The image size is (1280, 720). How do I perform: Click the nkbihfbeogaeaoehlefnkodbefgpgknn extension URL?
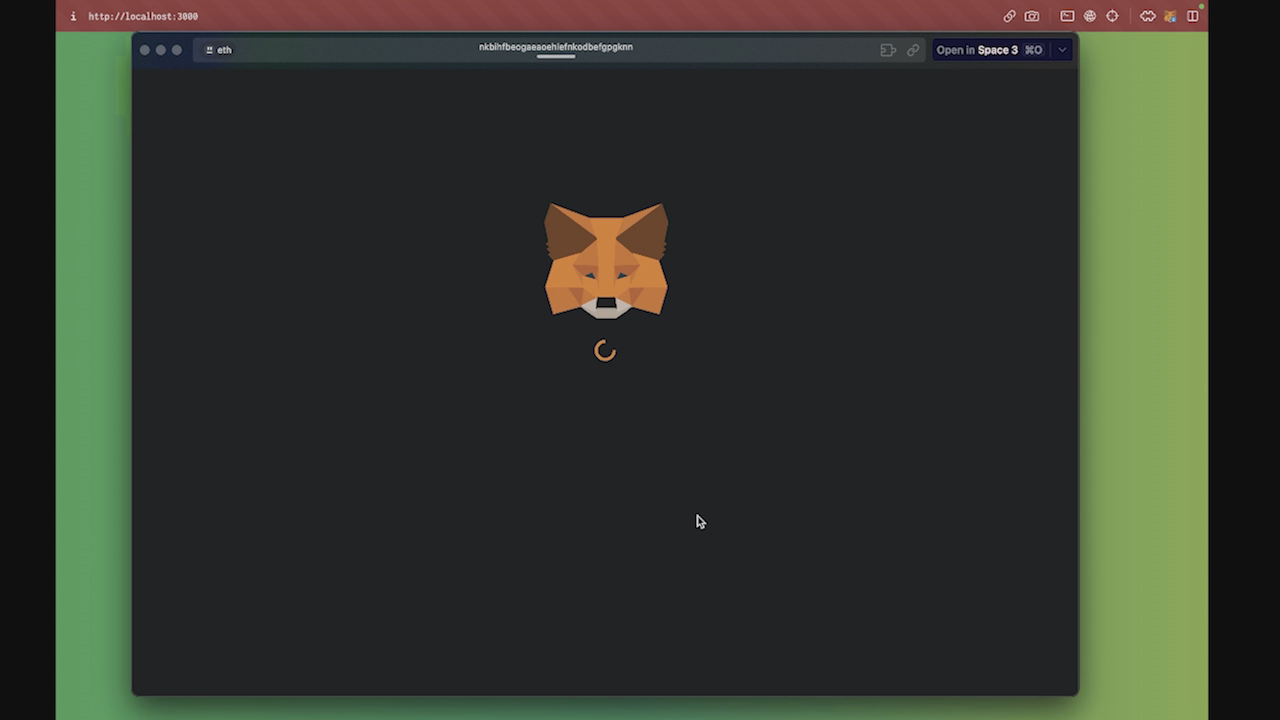tap(556, 47)
